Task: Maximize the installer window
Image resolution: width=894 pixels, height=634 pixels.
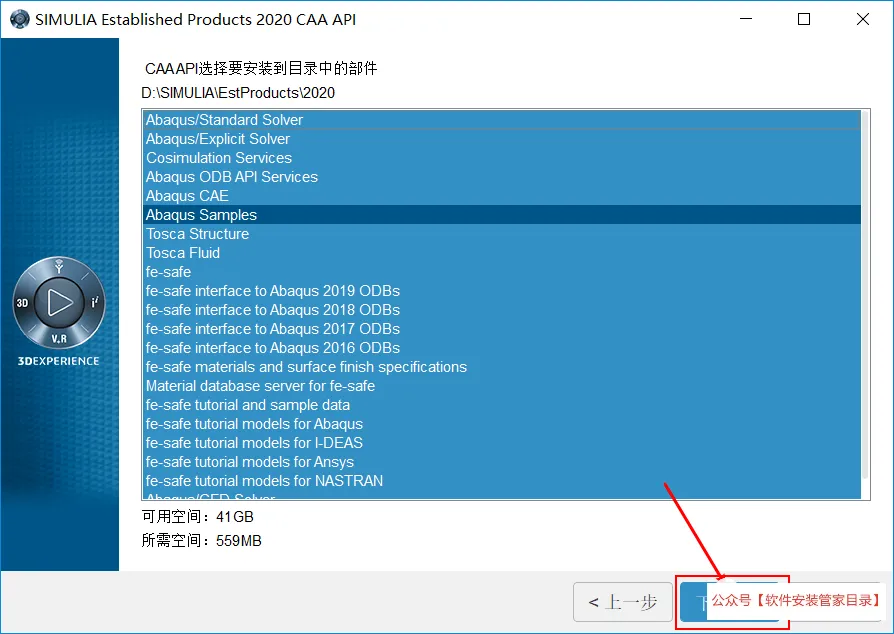Action: 804,19
